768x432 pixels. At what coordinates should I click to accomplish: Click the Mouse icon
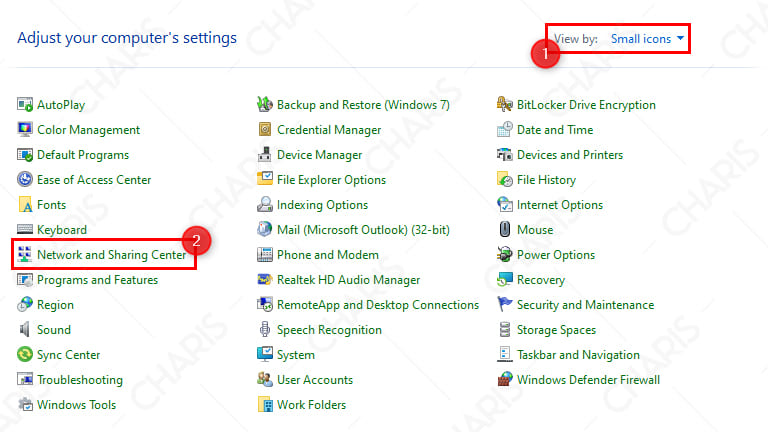click(505, 229)
